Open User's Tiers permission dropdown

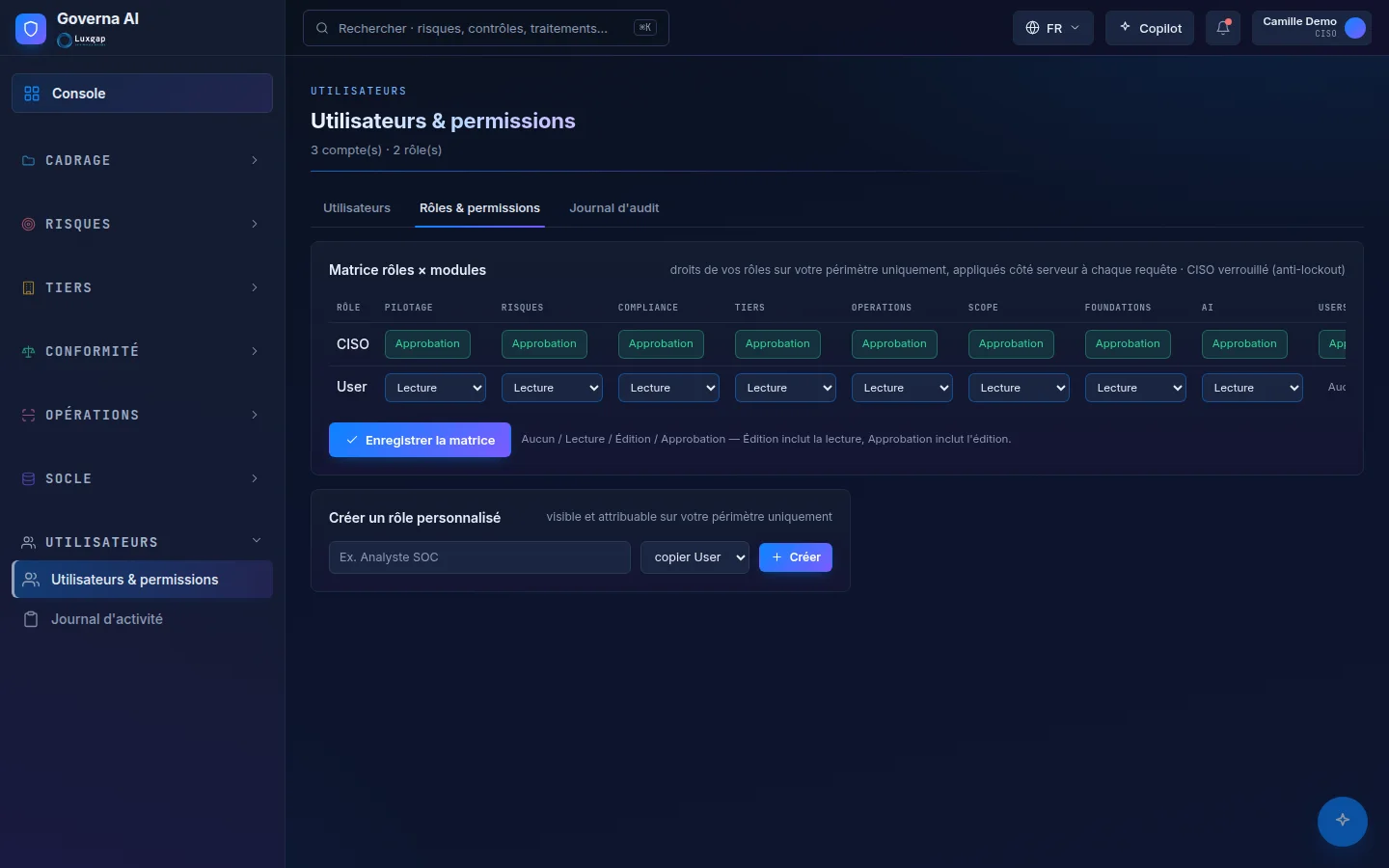785,388
